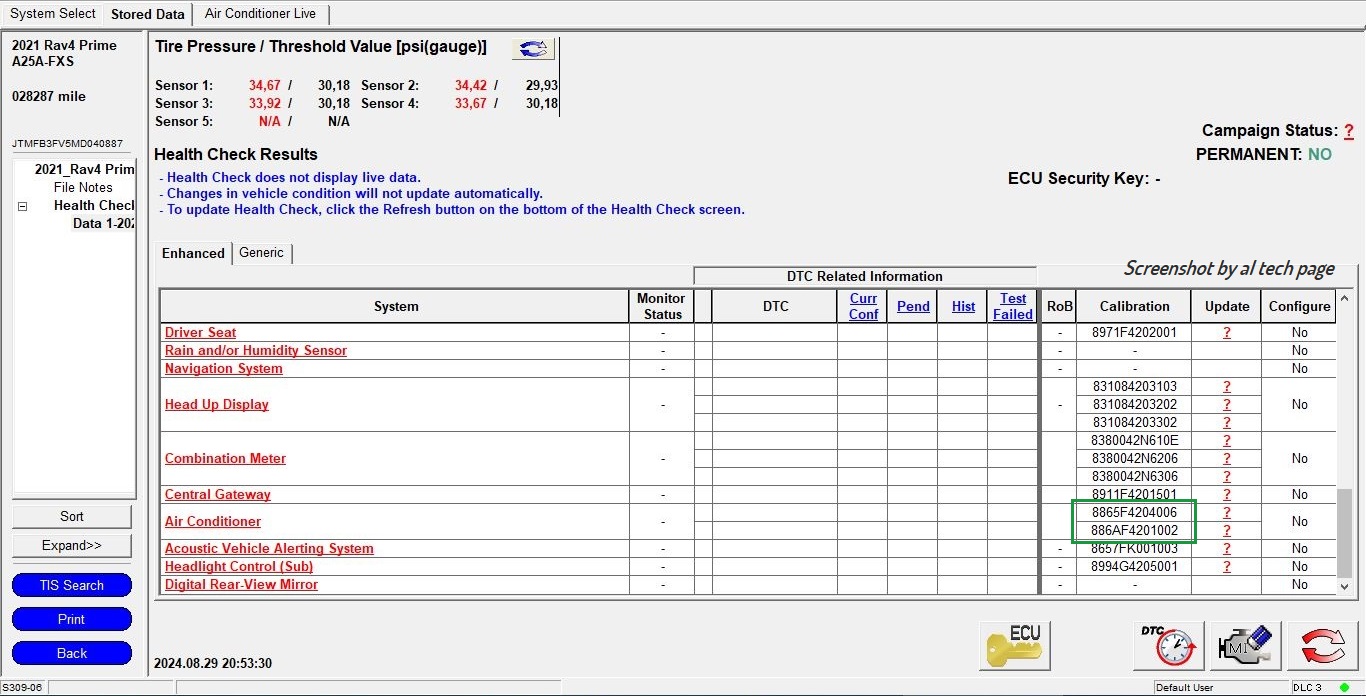This screenshot has height=696, width=1366.
Task: Switch to the Generic tab
Action: [x=261, y=253]
